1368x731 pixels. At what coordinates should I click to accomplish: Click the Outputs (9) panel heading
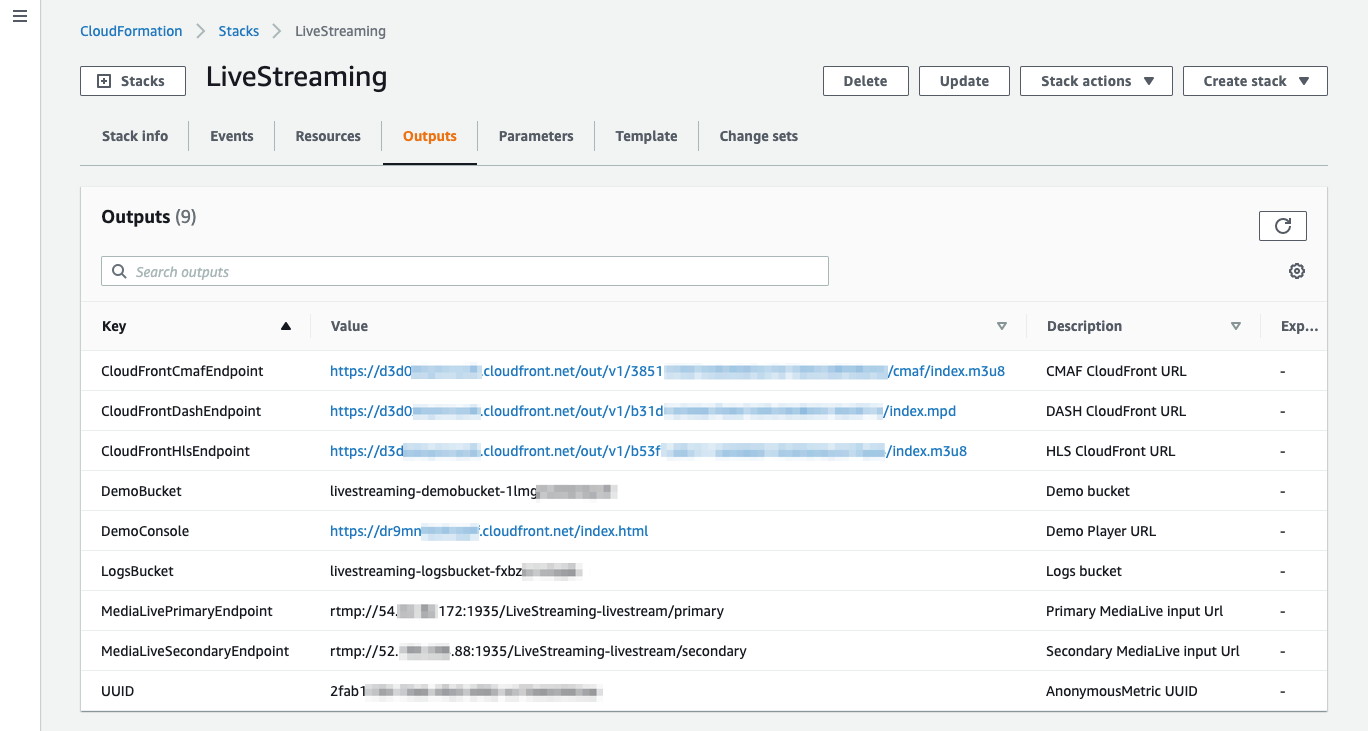click(x=149, y=217)
